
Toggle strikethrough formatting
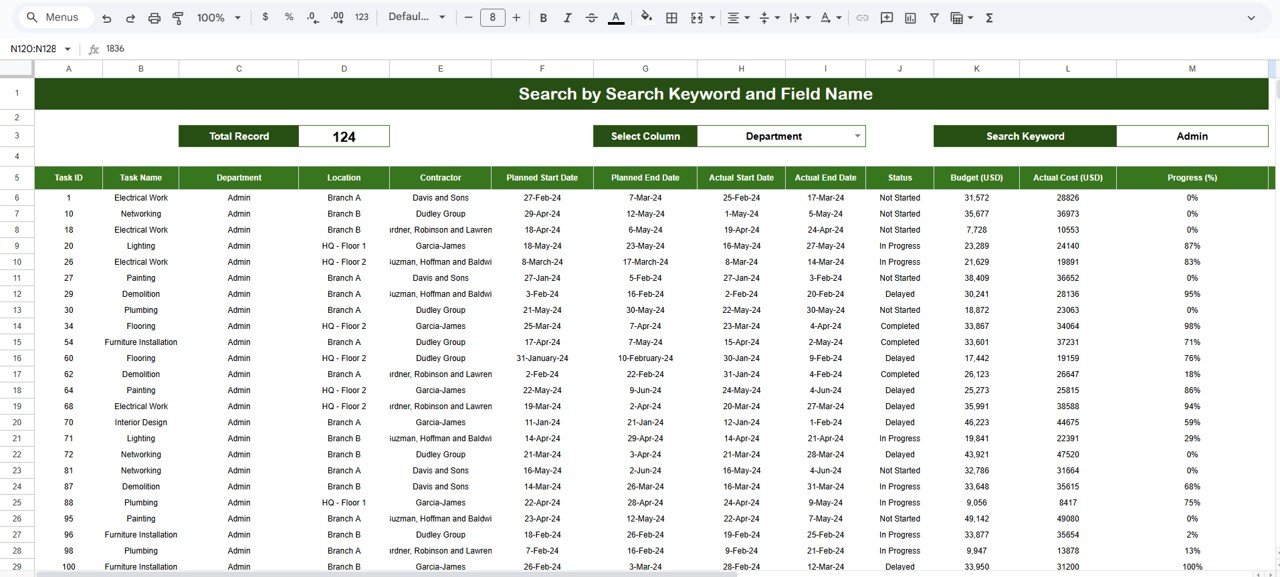click(592, 17)
